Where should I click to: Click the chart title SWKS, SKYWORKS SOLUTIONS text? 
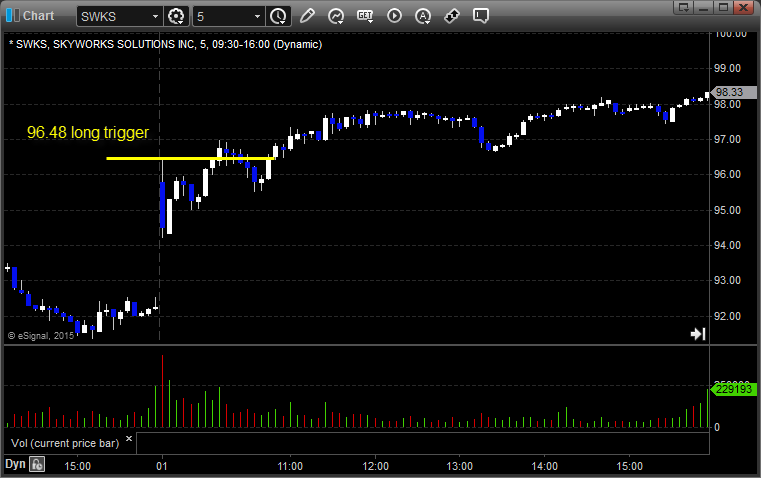pos(165,44)
